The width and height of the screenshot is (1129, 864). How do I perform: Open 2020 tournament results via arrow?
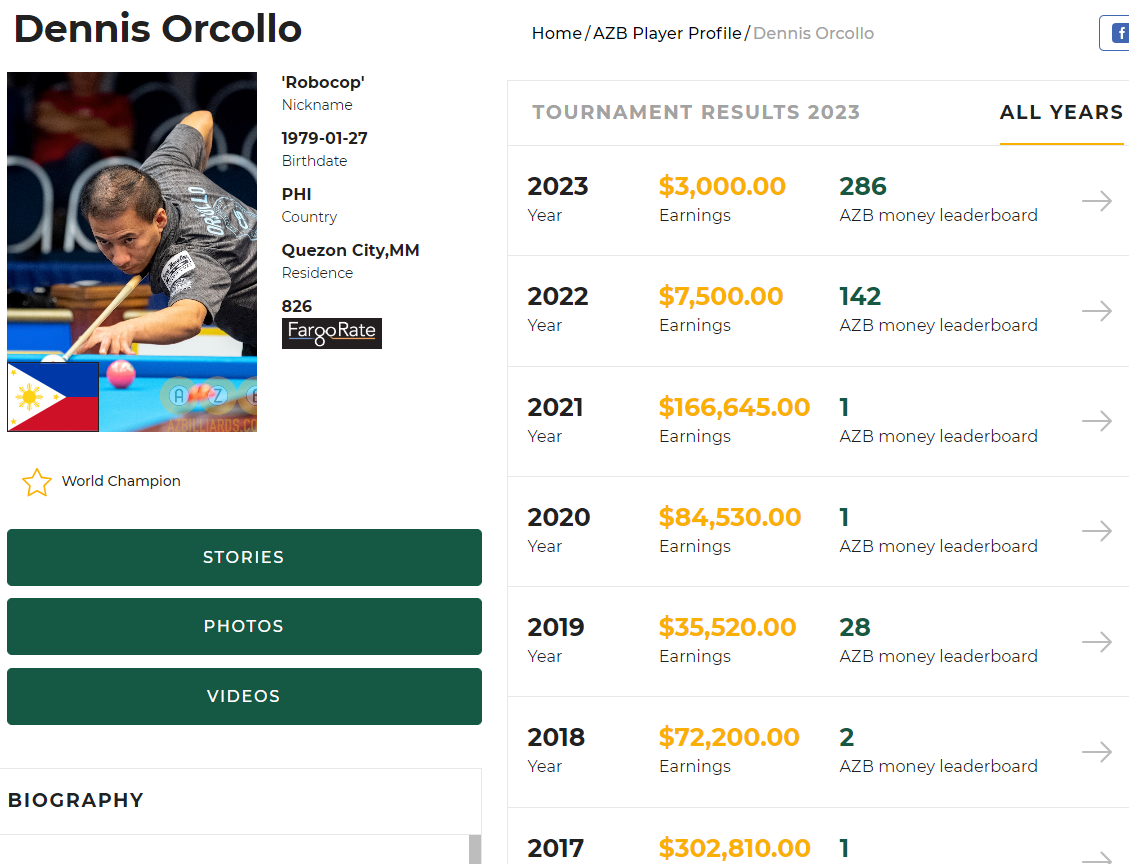1096,531
